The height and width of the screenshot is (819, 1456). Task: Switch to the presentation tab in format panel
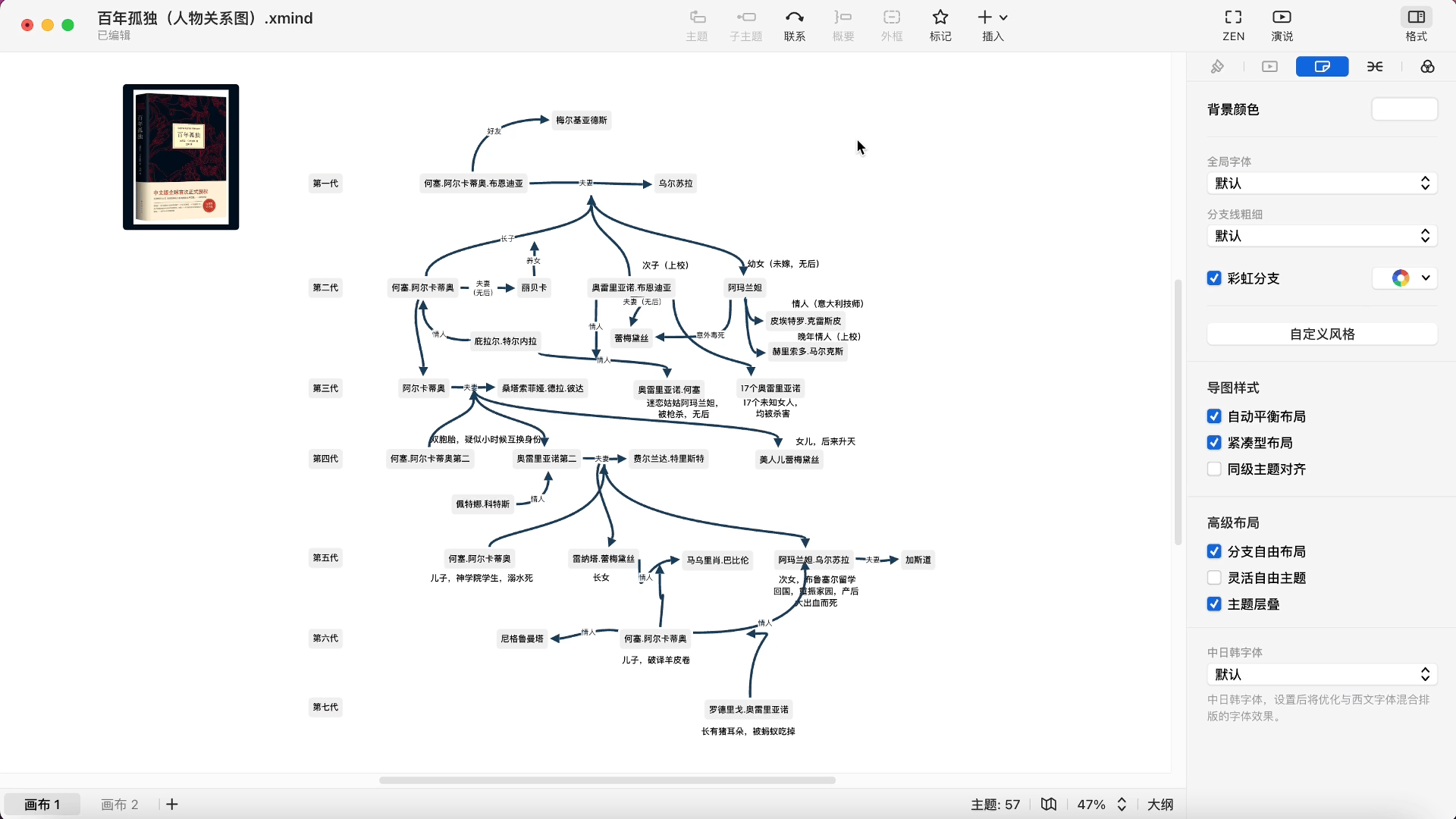tap(1269, 67)
